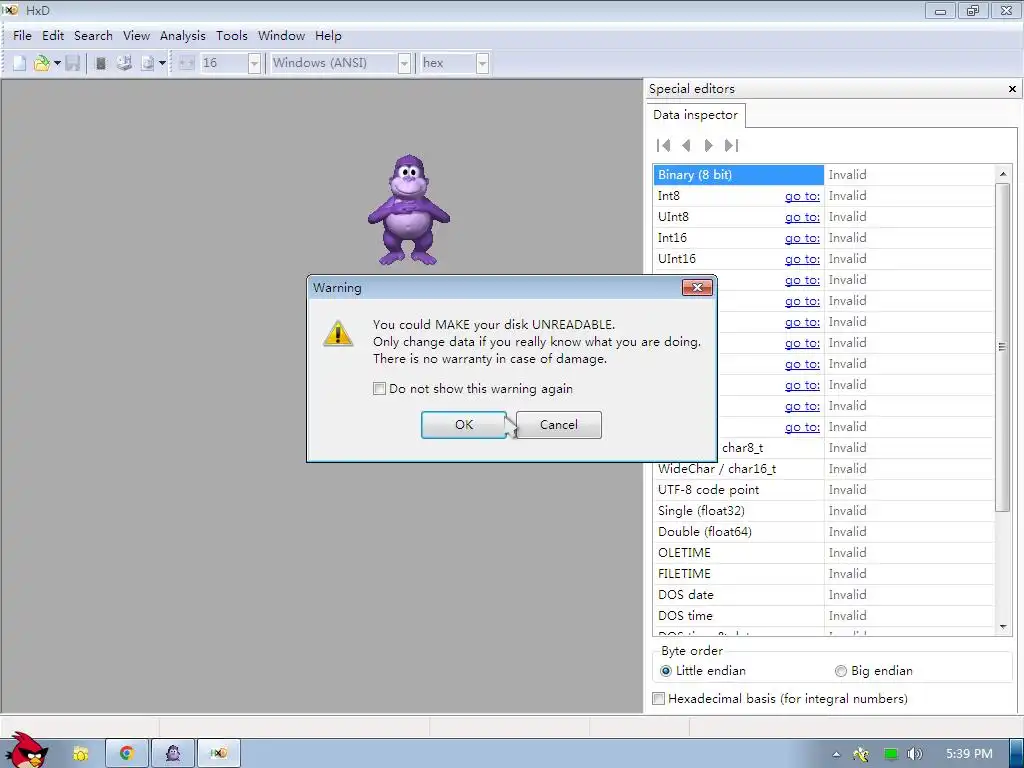Close the Warning dialog with red X

click(x=697, y=287)
